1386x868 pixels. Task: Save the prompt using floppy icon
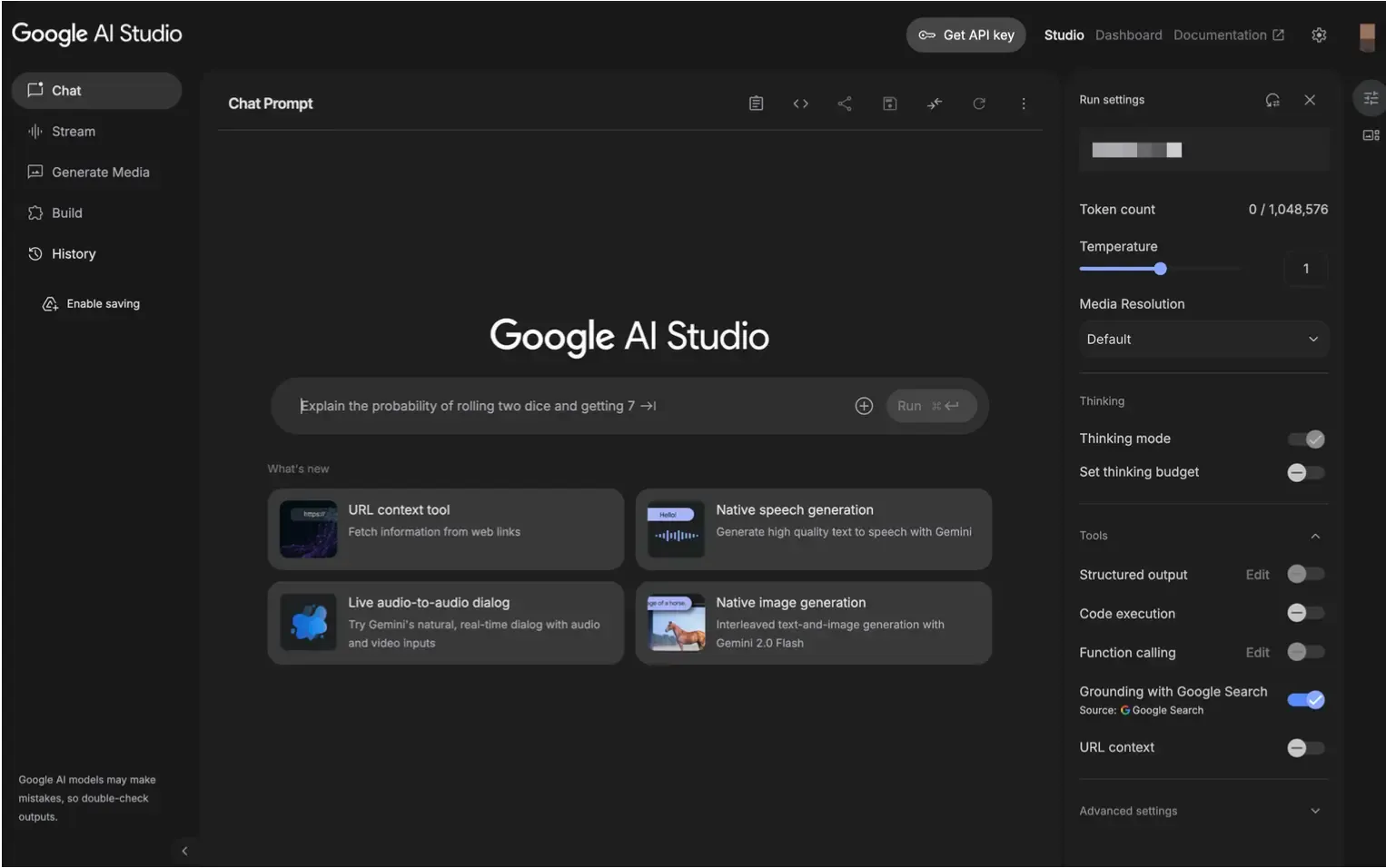point(889,104)
